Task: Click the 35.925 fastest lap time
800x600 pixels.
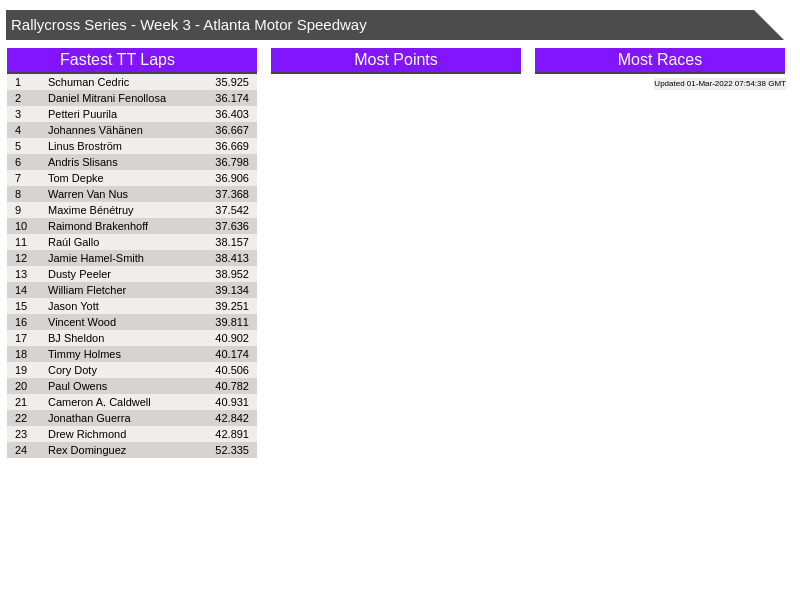Action: [231, 82]
